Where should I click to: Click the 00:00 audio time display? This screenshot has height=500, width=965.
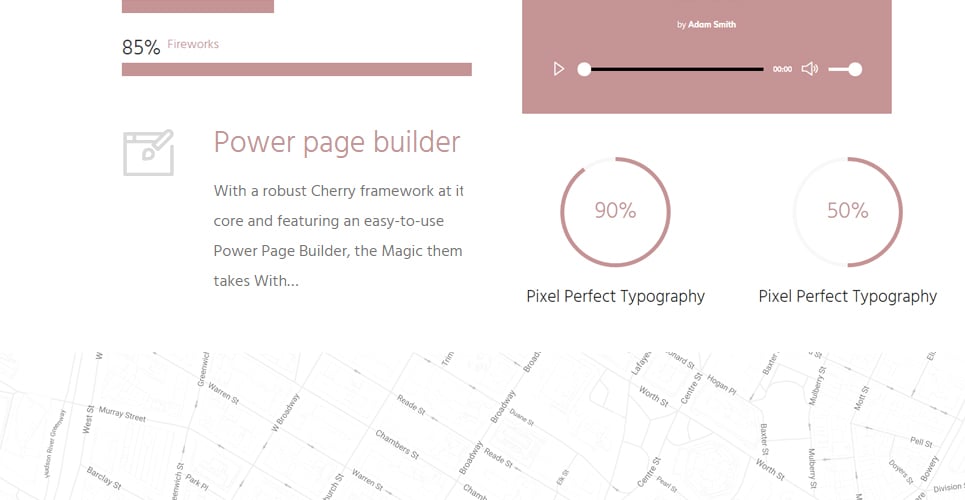(782, 70)
